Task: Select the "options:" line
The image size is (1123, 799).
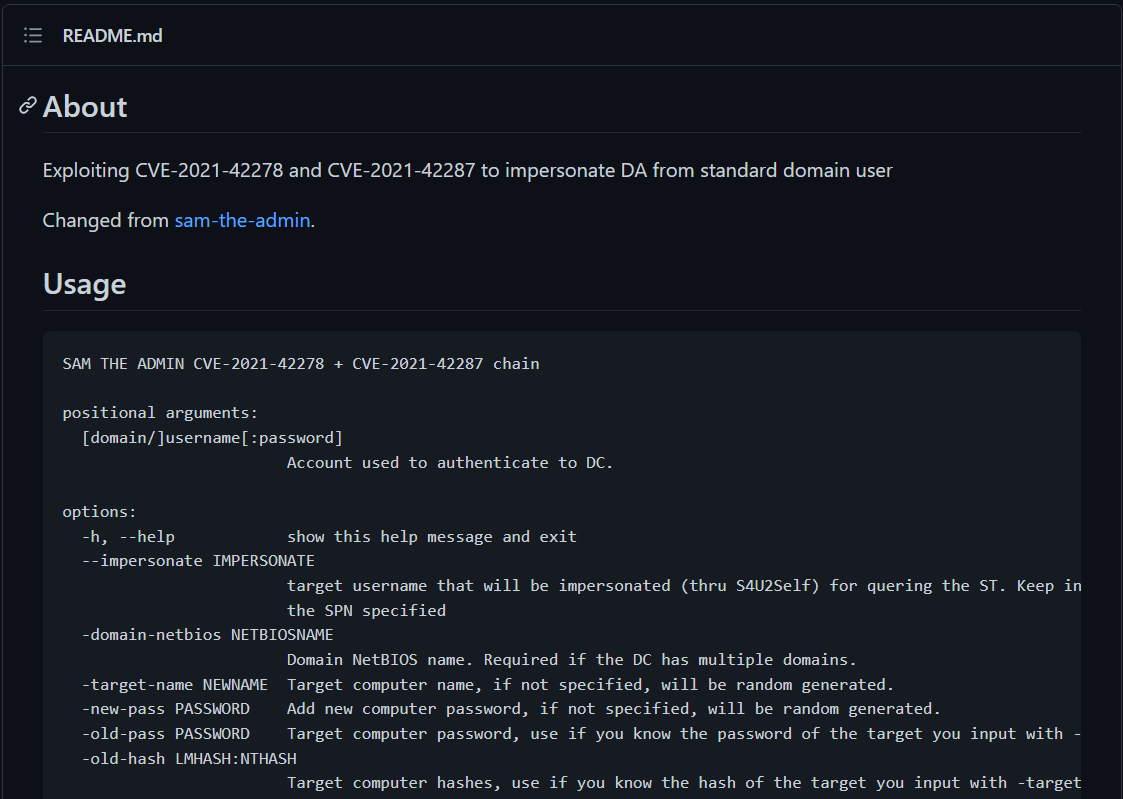Action: [100, 512]
